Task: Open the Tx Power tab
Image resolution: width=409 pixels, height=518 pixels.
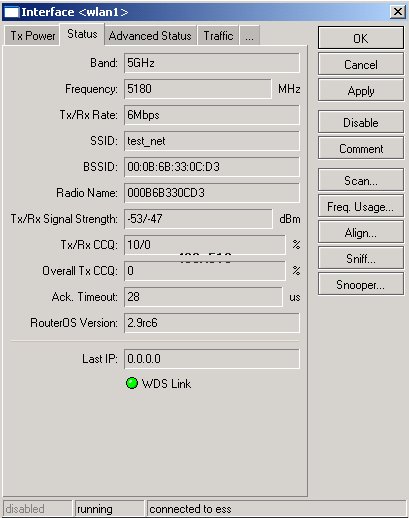Action: 32,36
